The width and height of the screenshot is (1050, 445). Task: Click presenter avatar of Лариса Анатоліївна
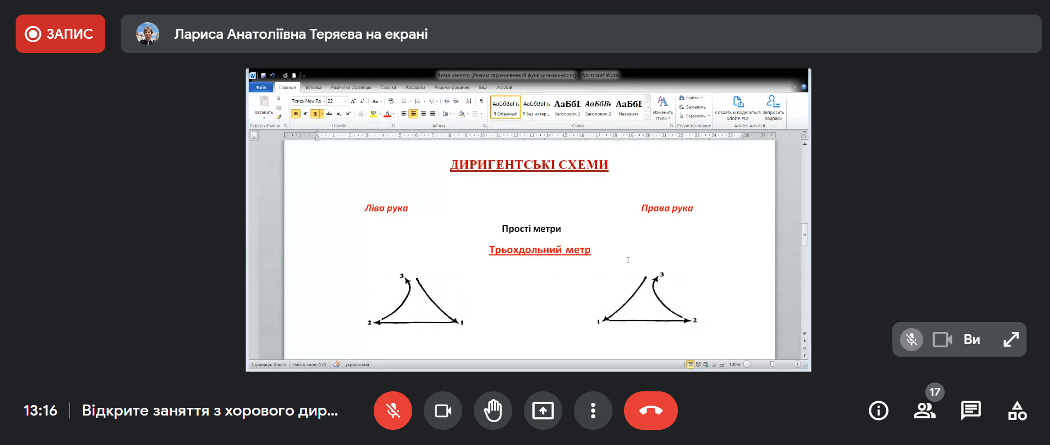(x=150, y=34)
